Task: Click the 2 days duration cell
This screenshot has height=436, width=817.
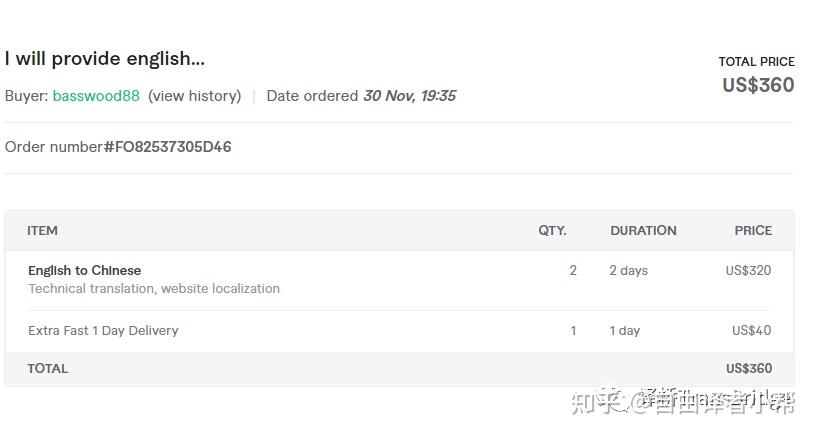Action: 628,271
